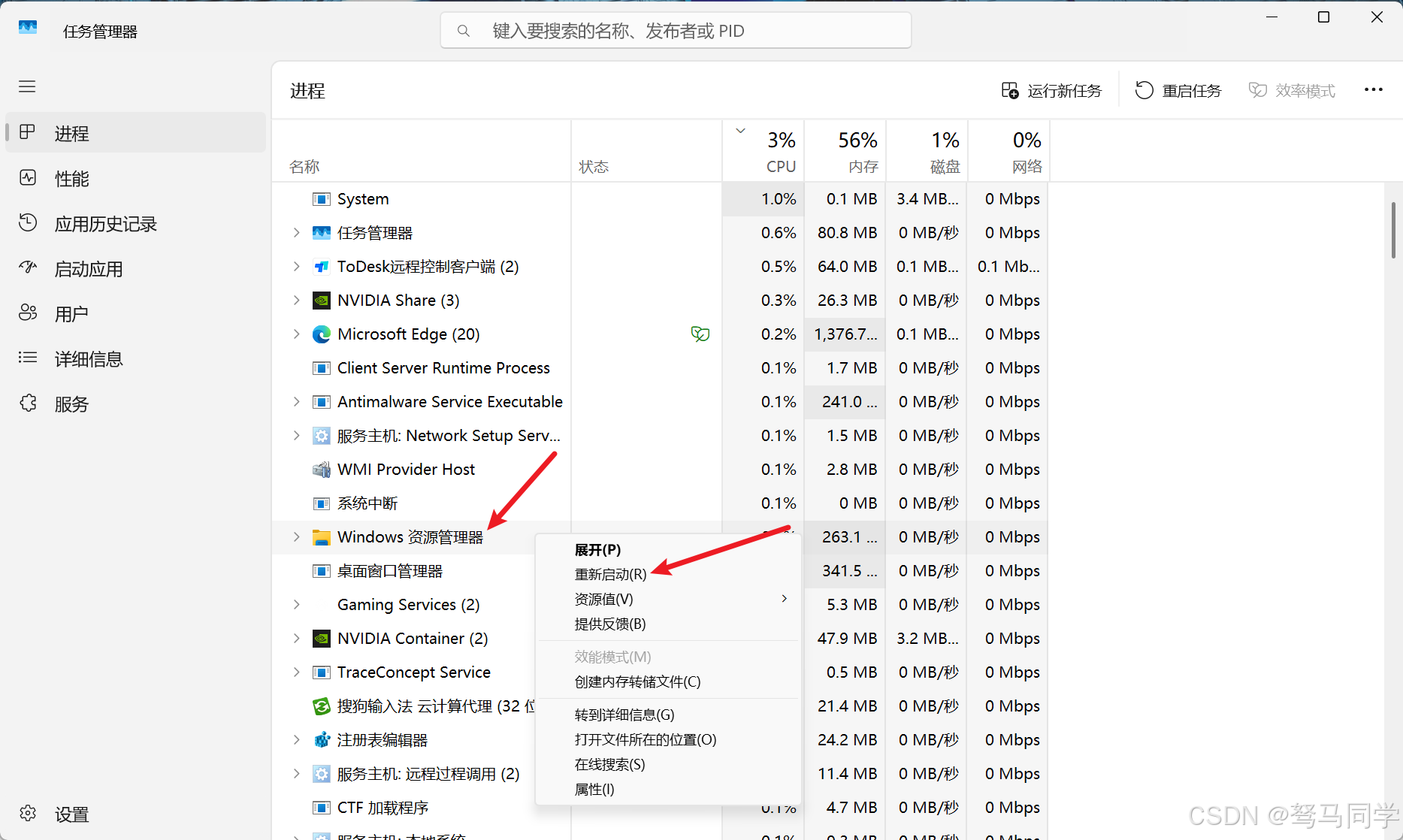Click the 运行新任务 button label
The width and height of the screenshot is (1403, 840).
click(x=1064, y=91)
